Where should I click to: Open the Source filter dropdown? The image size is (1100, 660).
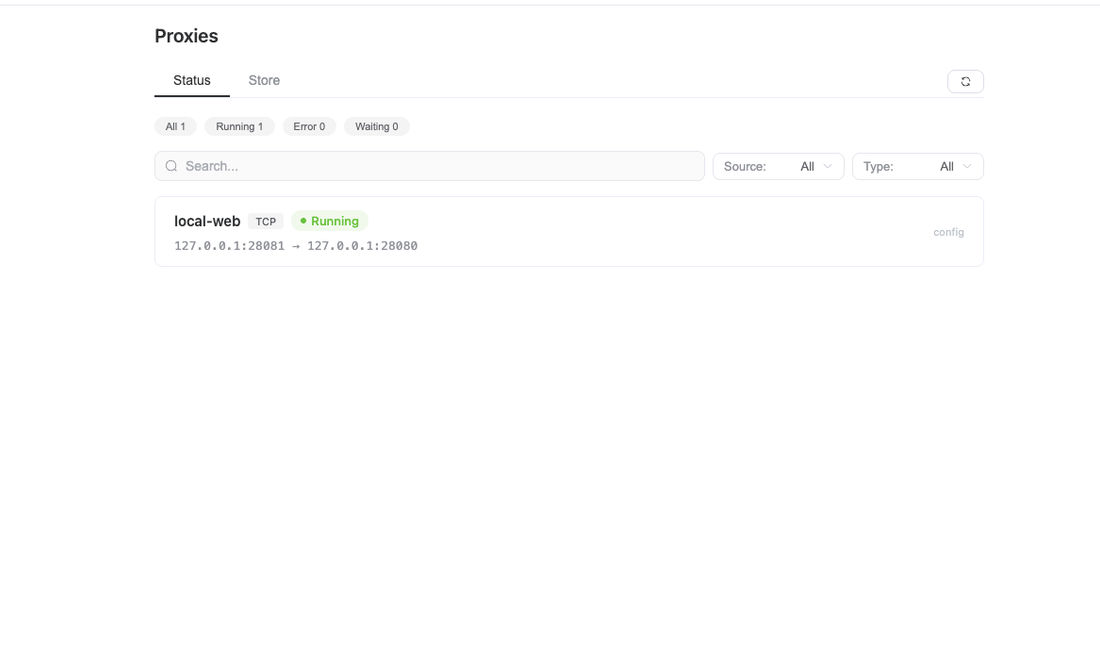(x=778, y=166)
